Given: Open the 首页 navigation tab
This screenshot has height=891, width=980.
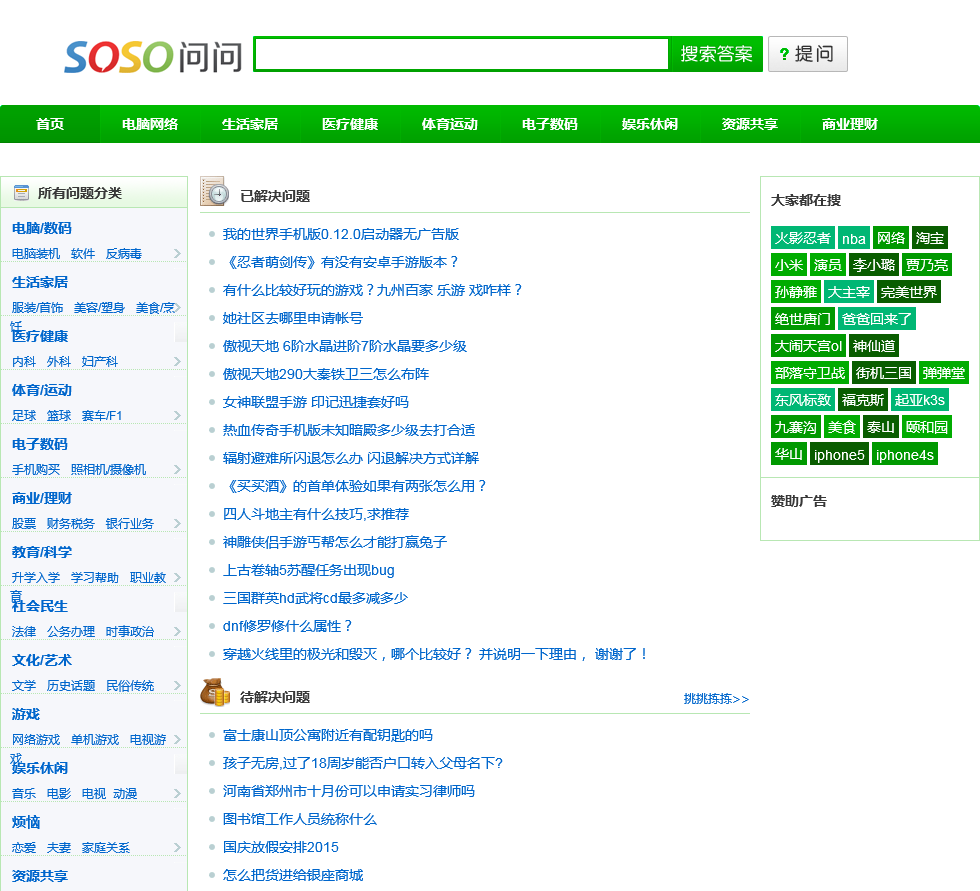Looking at the screenshot, I should click(50, 124).
